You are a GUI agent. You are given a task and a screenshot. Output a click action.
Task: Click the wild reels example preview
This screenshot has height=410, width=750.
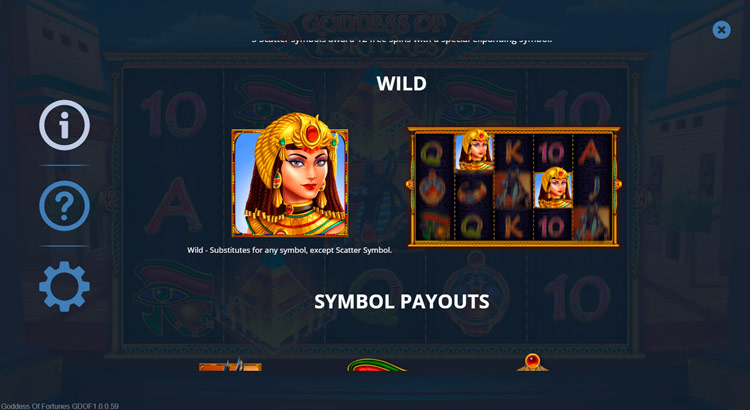click(x=514, y=187)
